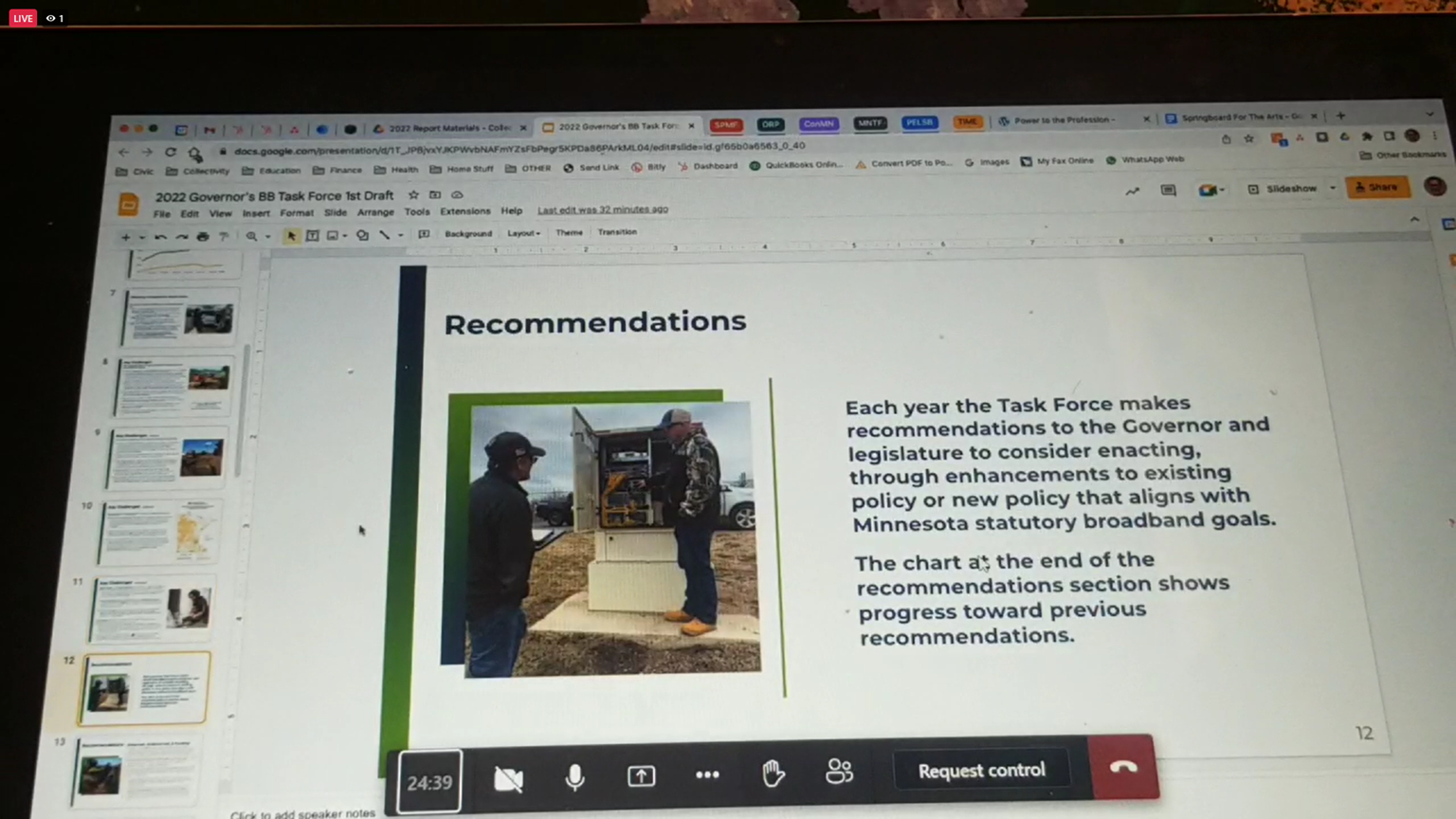
Task: Open the Layout dropdown in toolbar
Action: point(523,233)
